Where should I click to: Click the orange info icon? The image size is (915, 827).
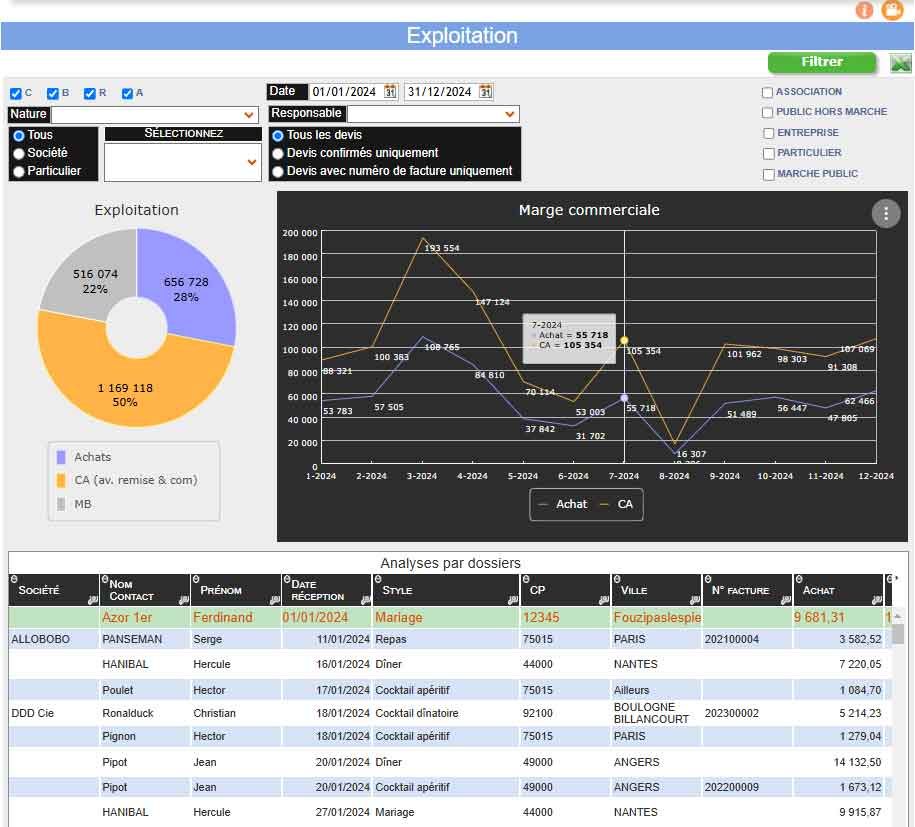pos(865,10)
